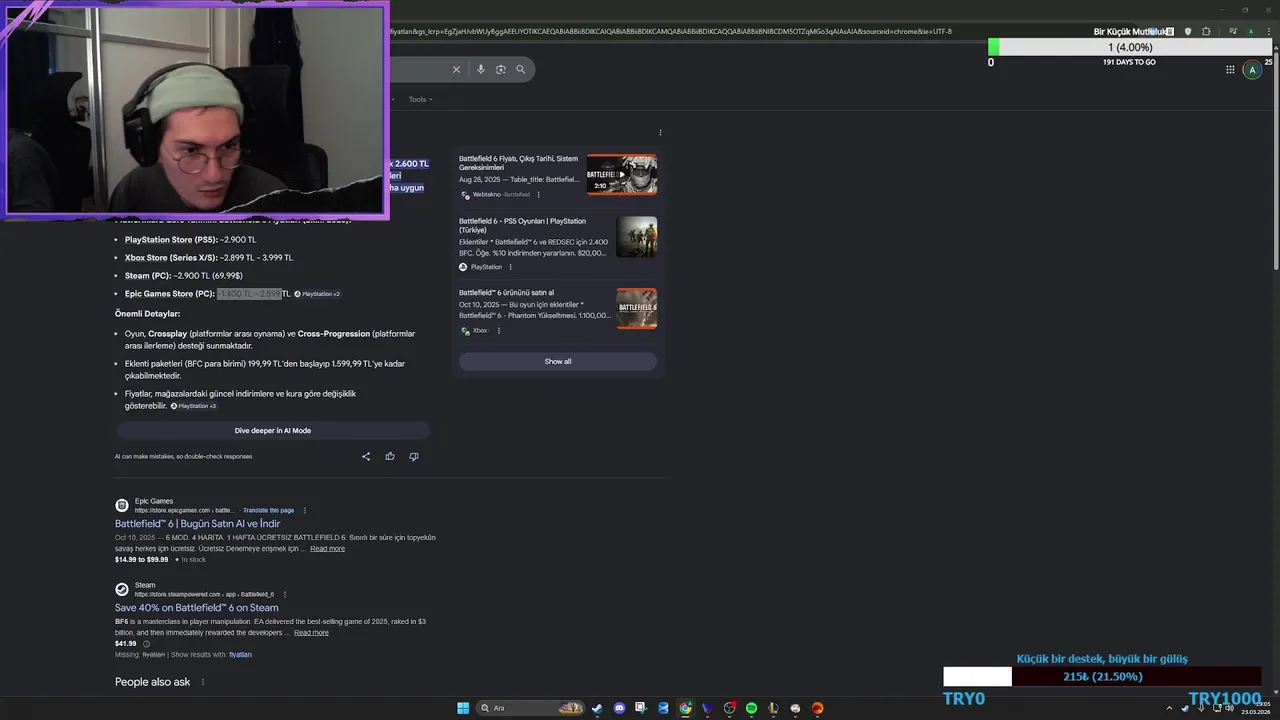
Task: Open Battlefield 6 - PS5 Oyunları PlayStation result
Action: point(522,225)
